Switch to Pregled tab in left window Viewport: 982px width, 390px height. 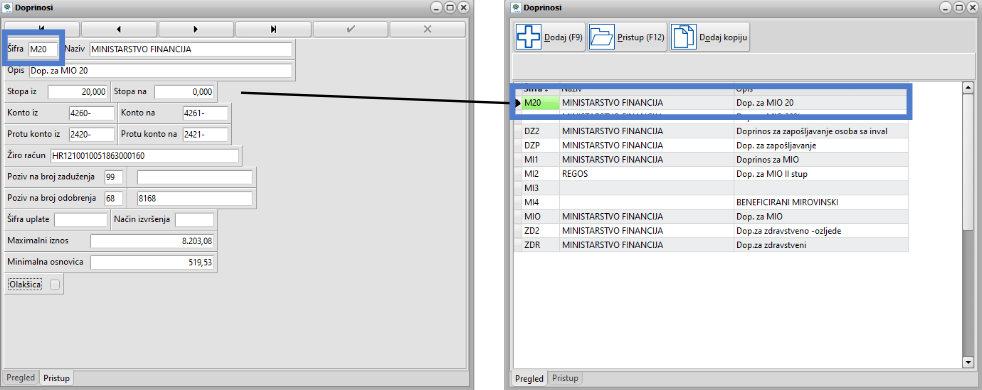(x=20, y=378)
